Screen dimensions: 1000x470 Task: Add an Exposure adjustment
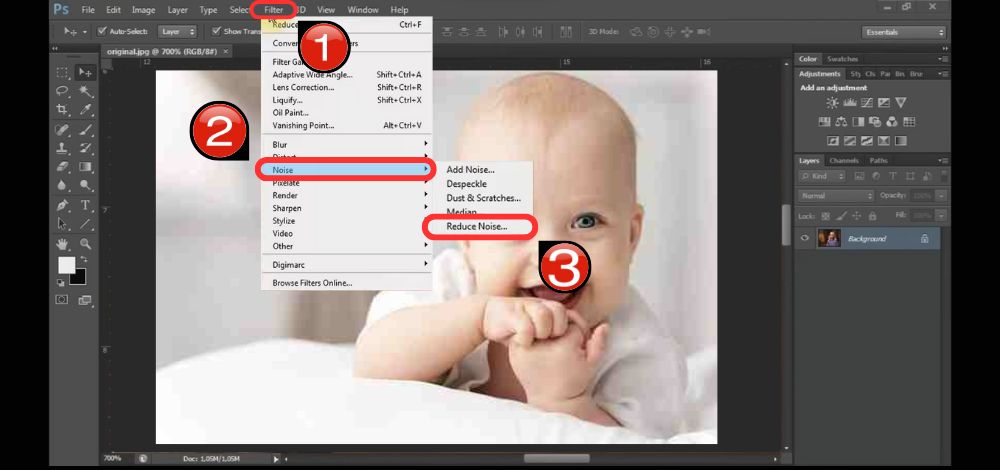883,103
